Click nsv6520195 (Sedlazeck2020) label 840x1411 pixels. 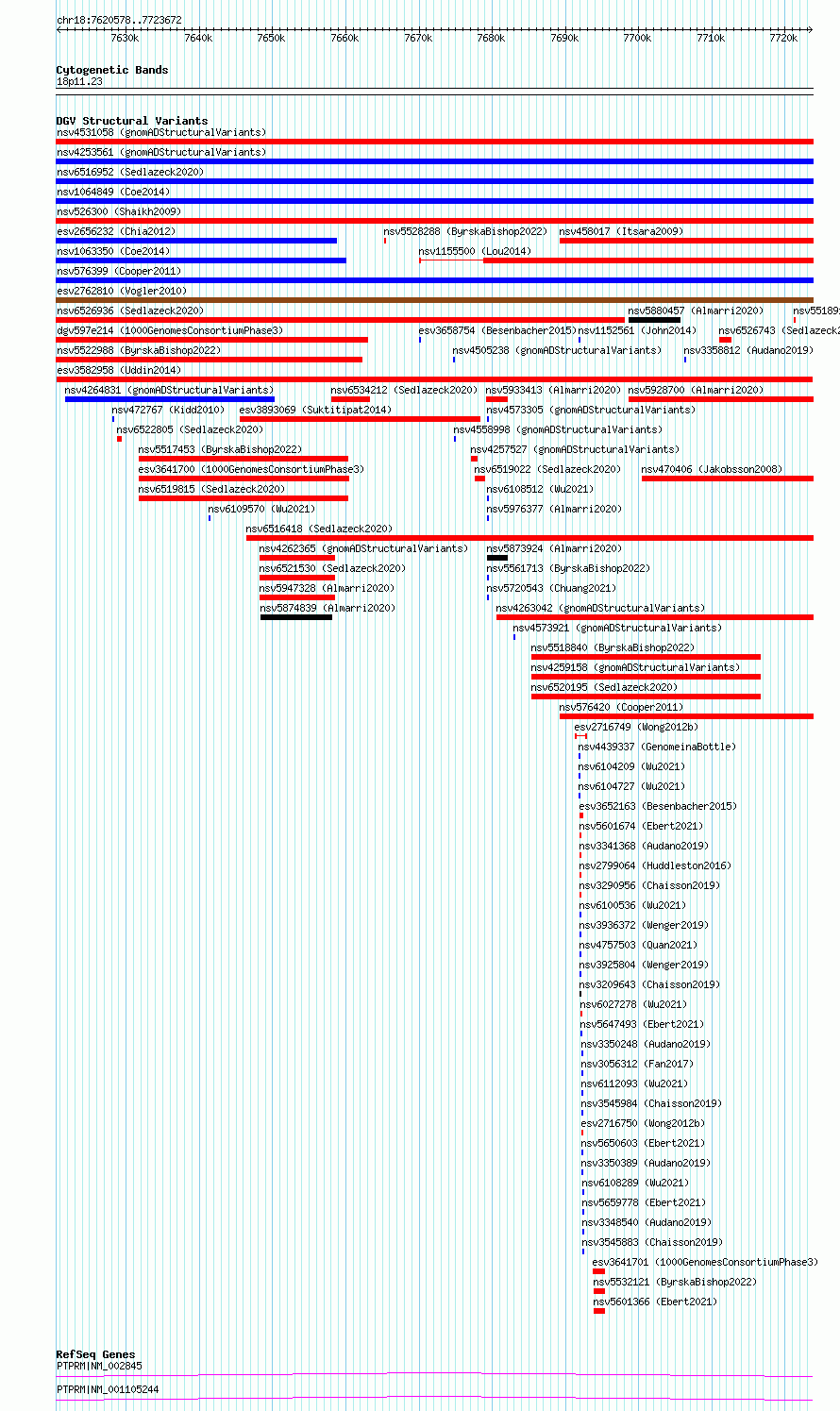[x=604, y=687]
